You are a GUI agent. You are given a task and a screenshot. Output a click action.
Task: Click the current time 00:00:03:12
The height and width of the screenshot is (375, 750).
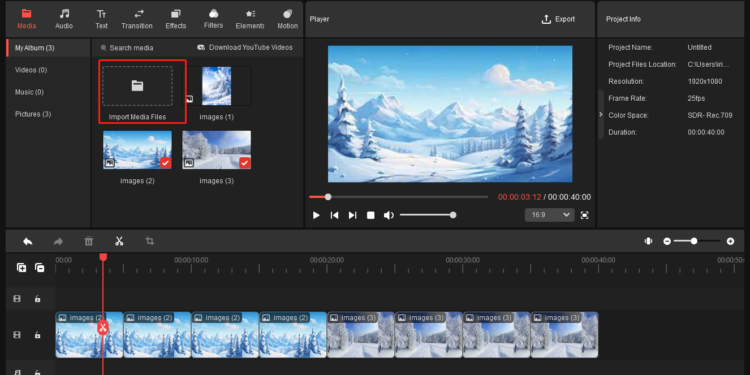click(519, 197)
